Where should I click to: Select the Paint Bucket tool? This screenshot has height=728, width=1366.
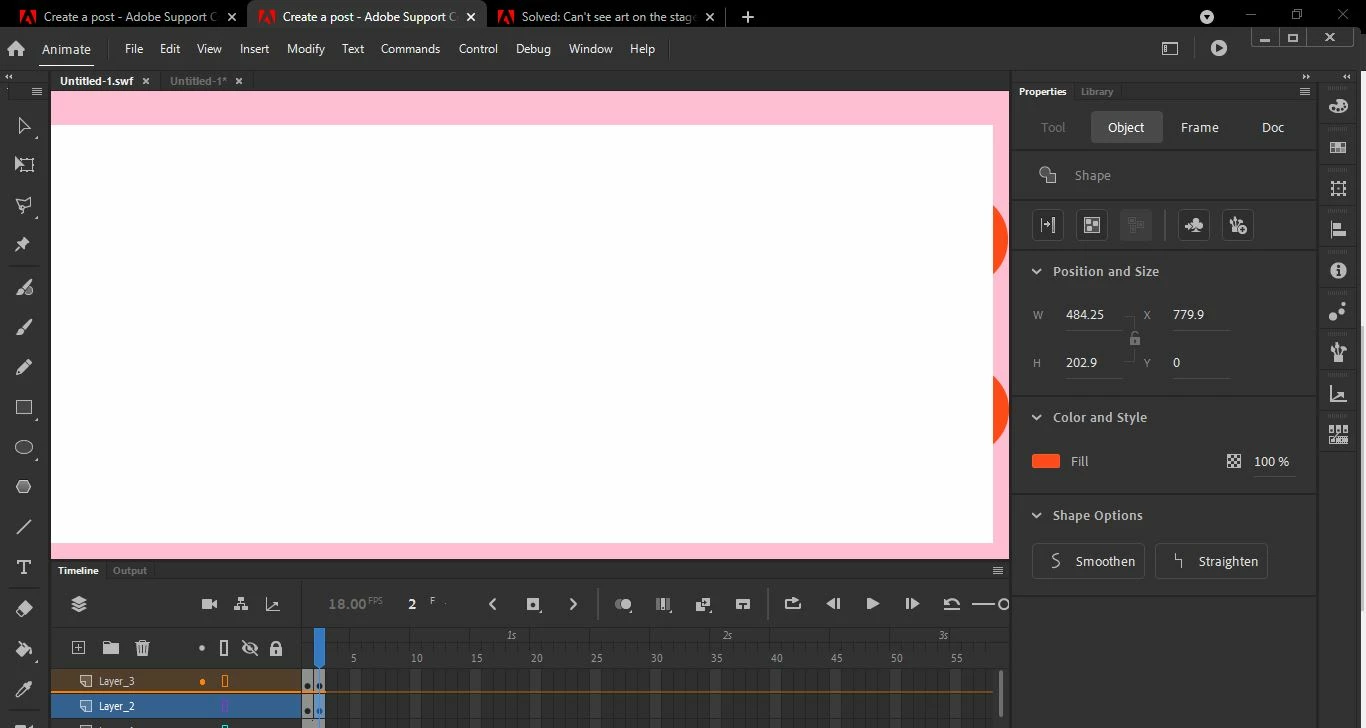click(25, 648)
